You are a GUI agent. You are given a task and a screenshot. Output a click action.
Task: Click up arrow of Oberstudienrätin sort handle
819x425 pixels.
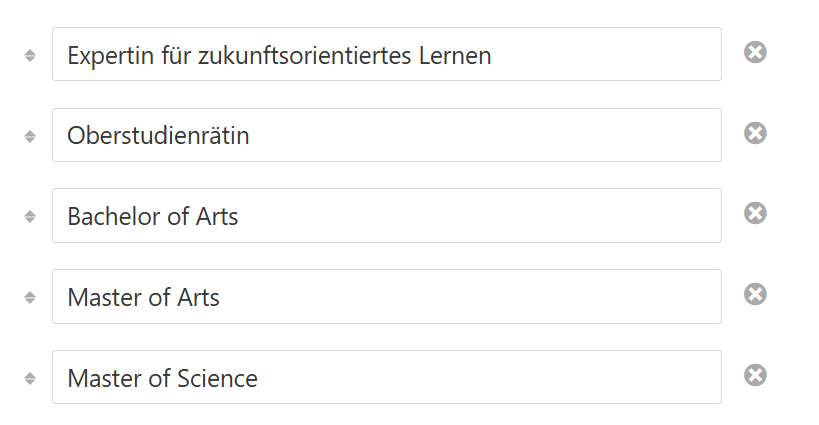[30, 133]
